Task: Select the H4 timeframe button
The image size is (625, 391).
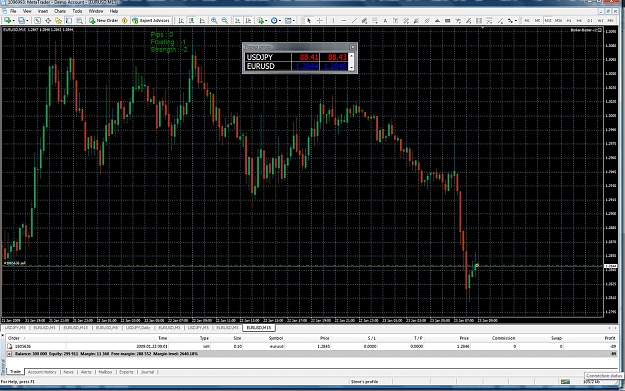Action: click(580, 20)
